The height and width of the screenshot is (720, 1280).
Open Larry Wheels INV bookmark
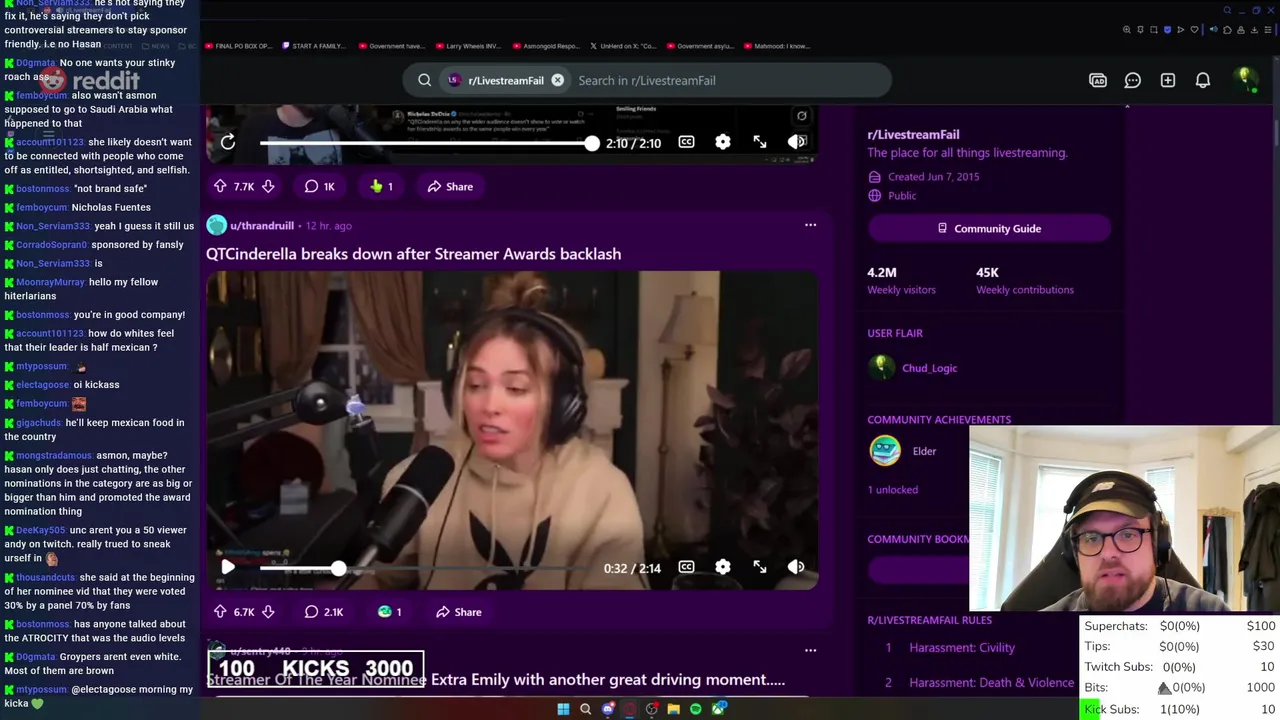pyautogui.click(x=467, y=46)
